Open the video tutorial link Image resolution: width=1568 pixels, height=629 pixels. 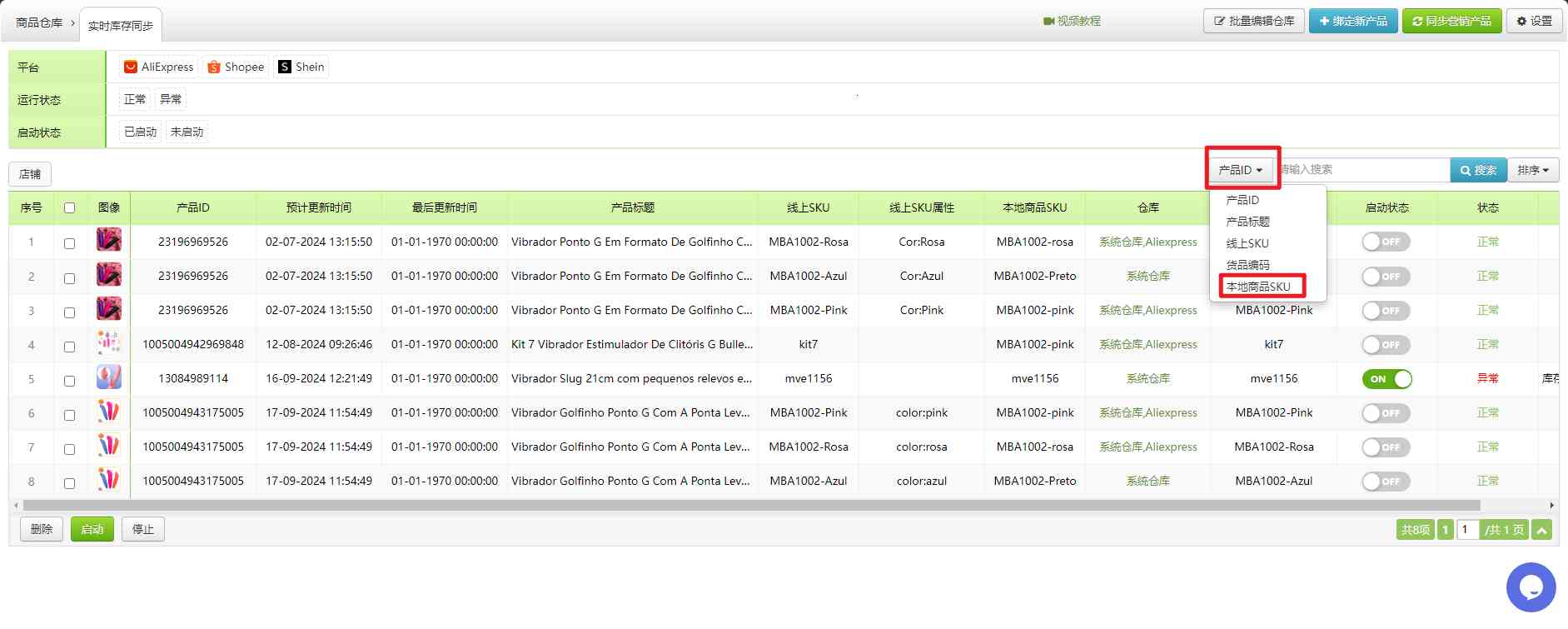(1072, 21)
